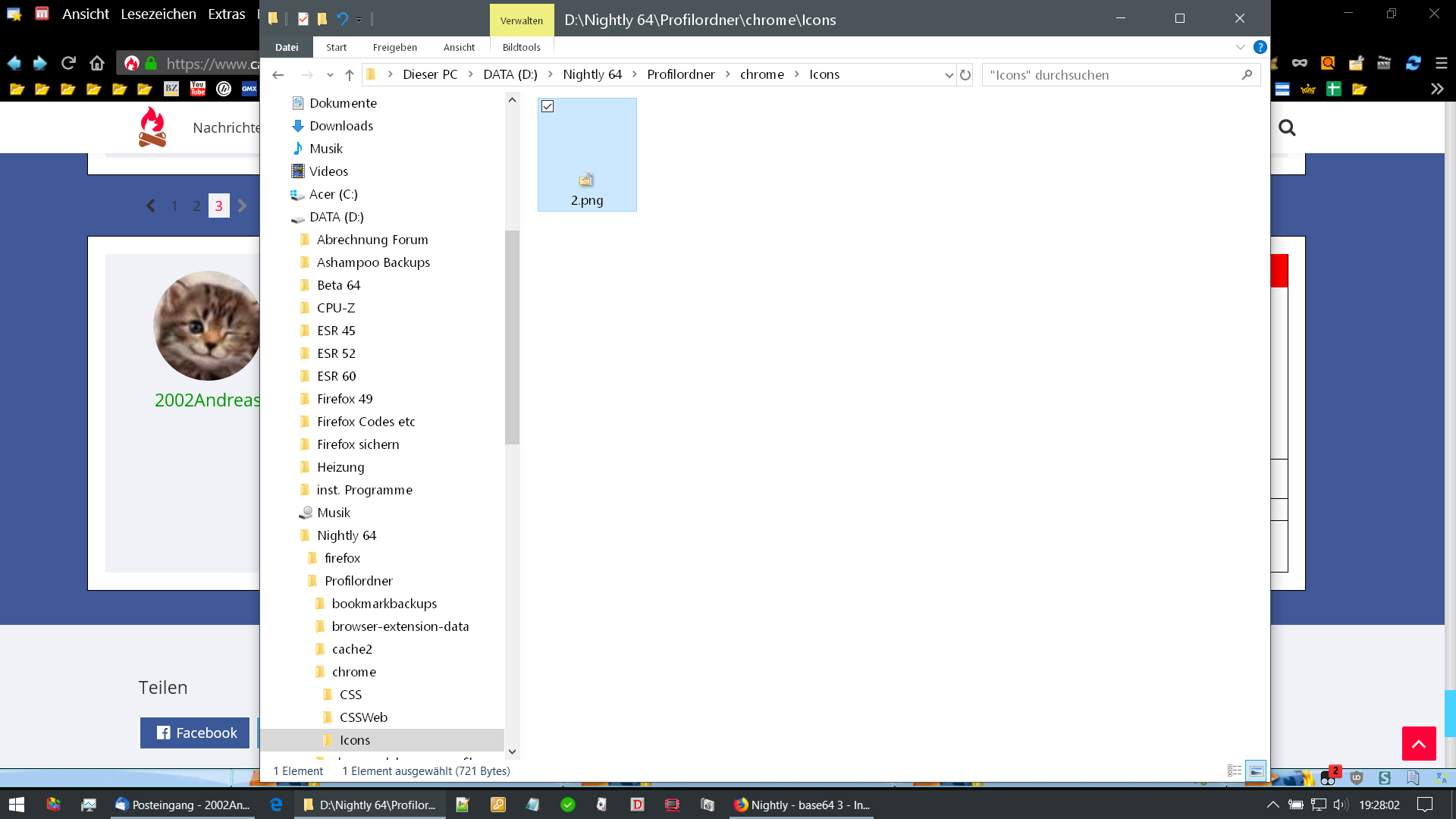Open Explorer help question mark icon
The image size is (1456, 819).
tap(1260, 47)
